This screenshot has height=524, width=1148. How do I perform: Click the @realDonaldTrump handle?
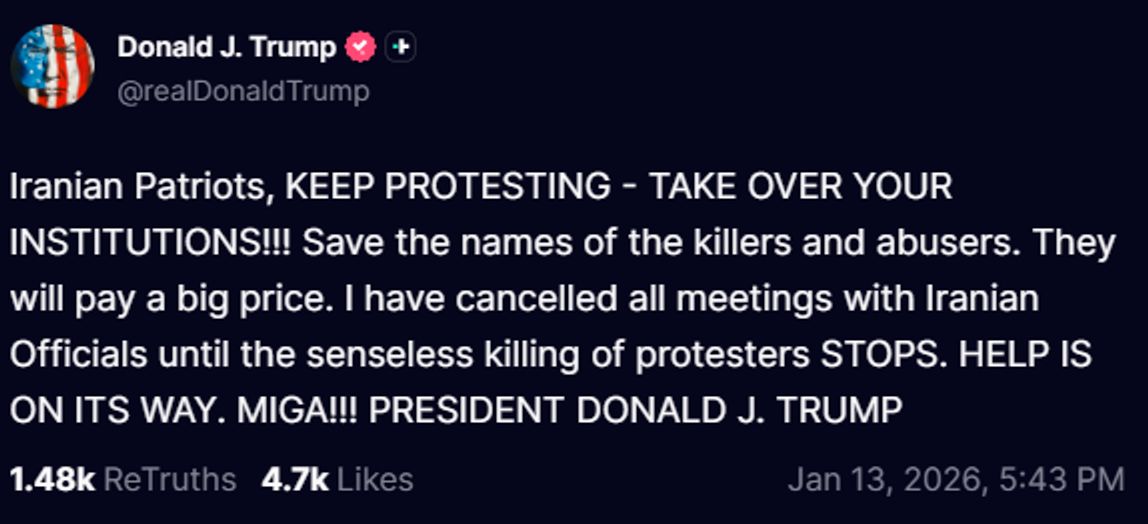tap(243, 91)
